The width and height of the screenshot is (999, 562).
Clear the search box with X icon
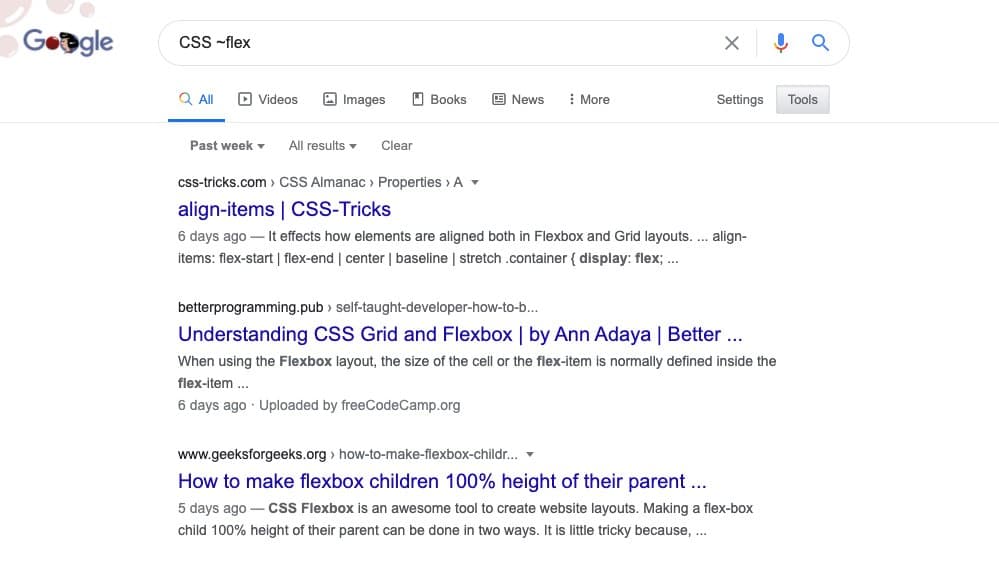[x=732, y=43]
